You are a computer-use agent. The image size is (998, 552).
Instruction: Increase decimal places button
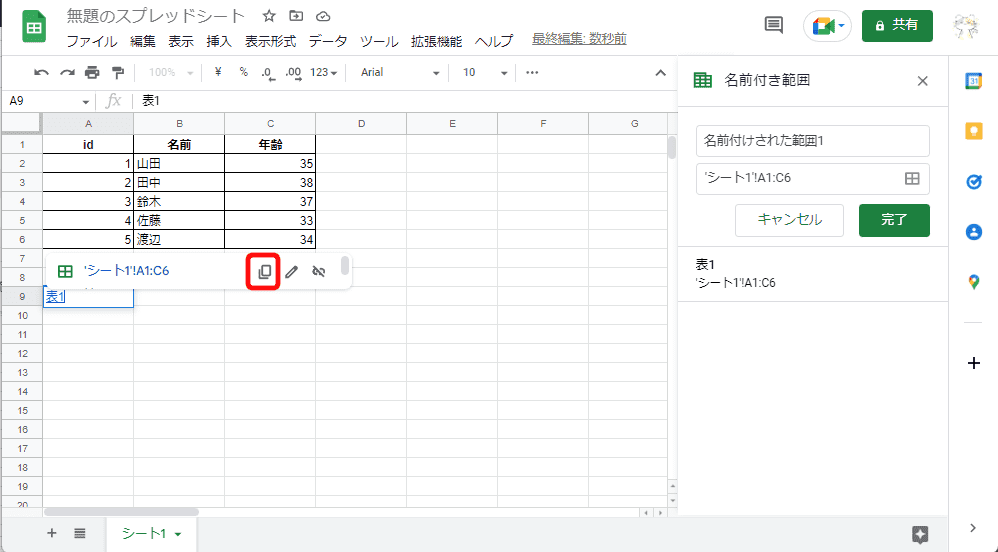[293, 73]
